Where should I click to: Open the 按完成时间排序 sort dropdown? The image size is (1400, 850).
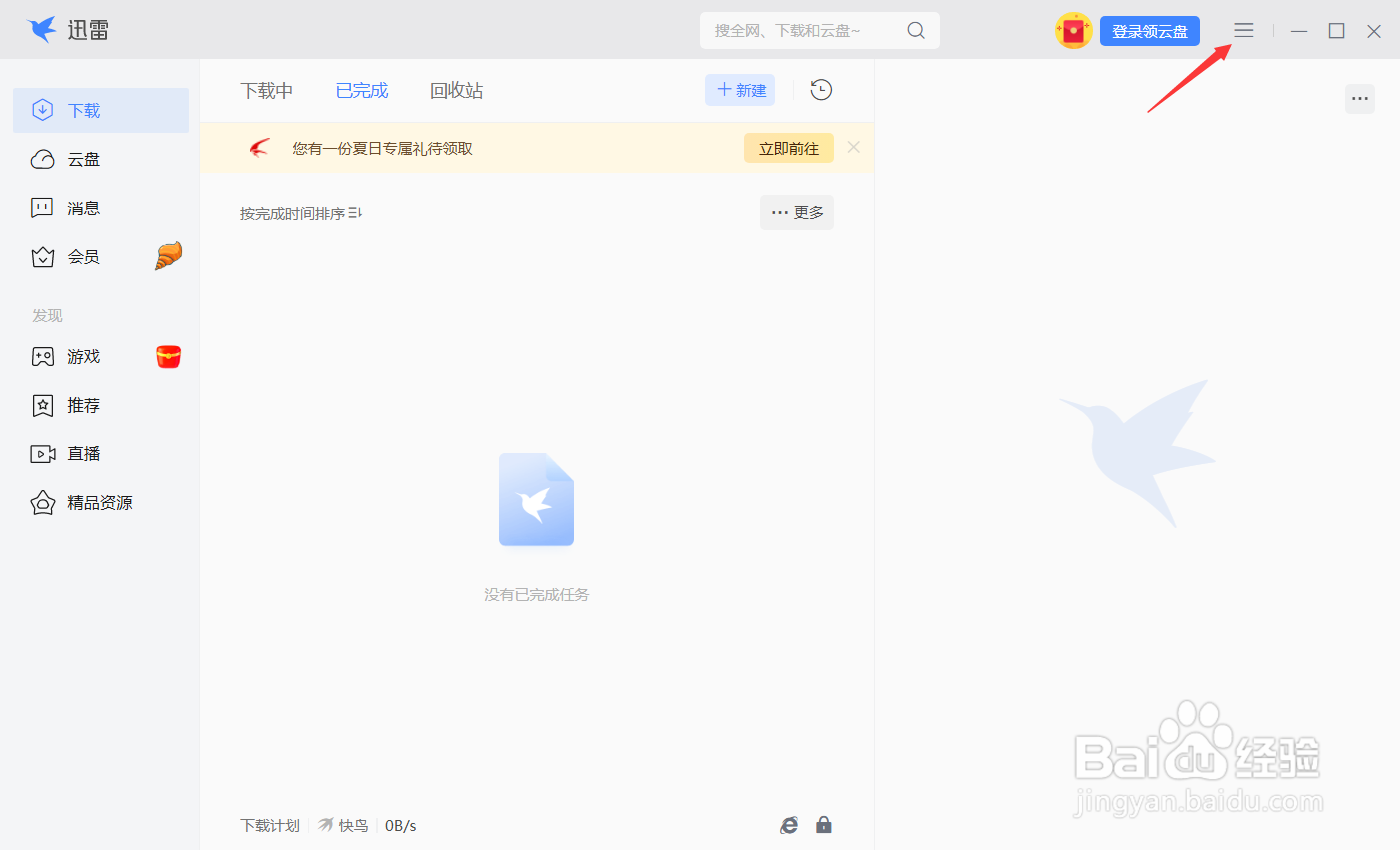[301, 213]
